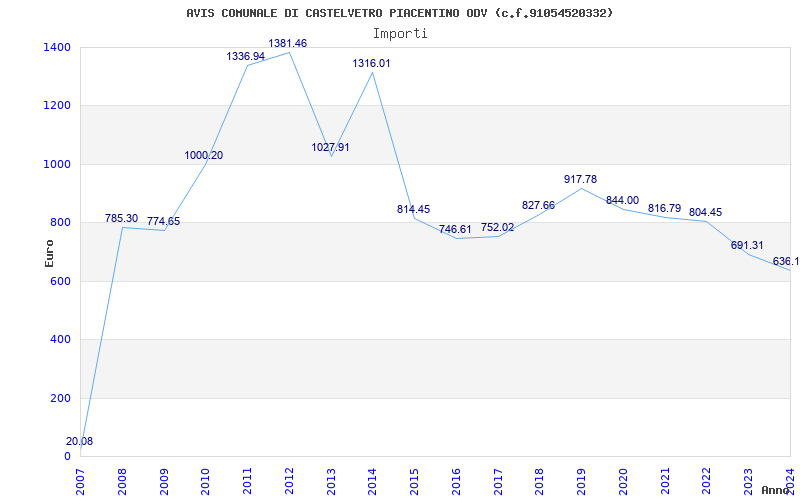Select the 804.45 data label
800x500 pixels.
coord(706,213)
